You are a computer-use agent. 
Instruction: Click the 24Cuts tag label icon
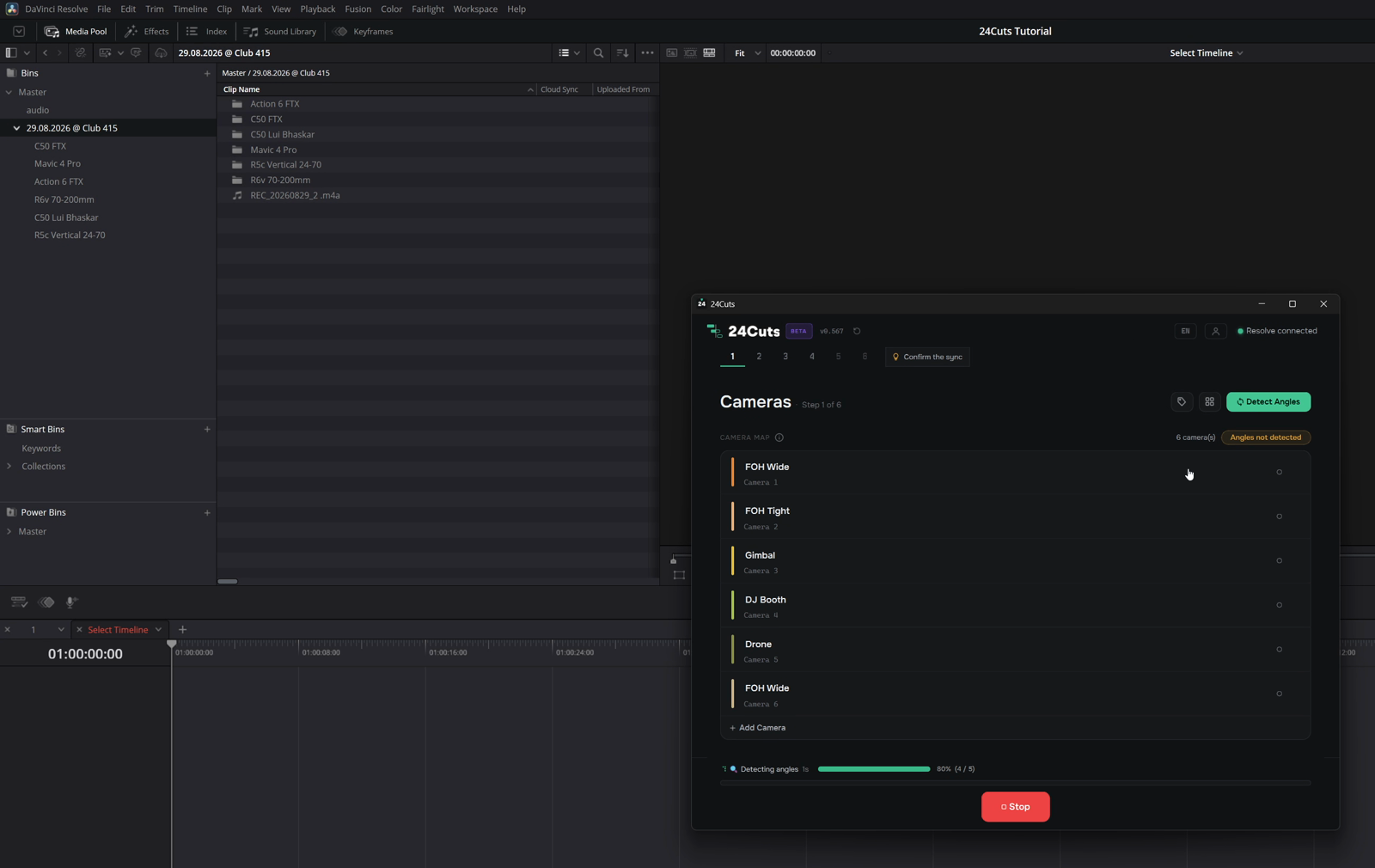(x=1182, y=402)
